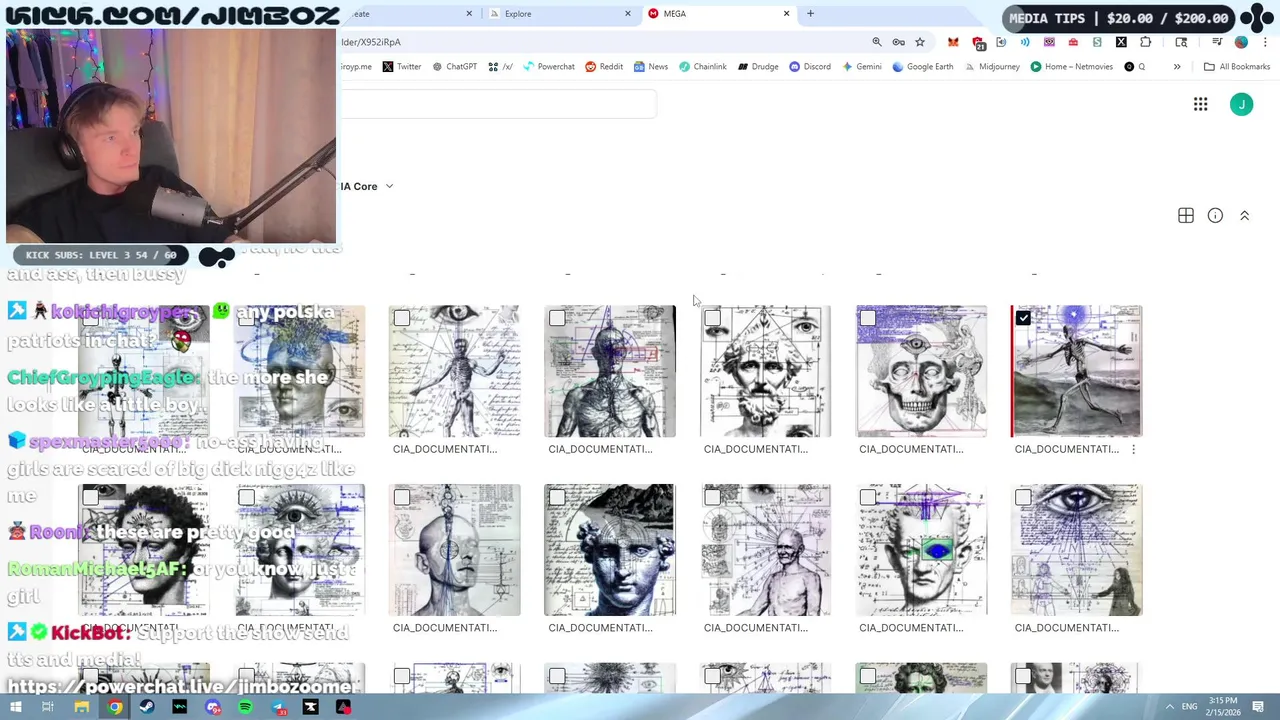Open the Drudge bookmark

pyautogui.click(x=758, y=66)
